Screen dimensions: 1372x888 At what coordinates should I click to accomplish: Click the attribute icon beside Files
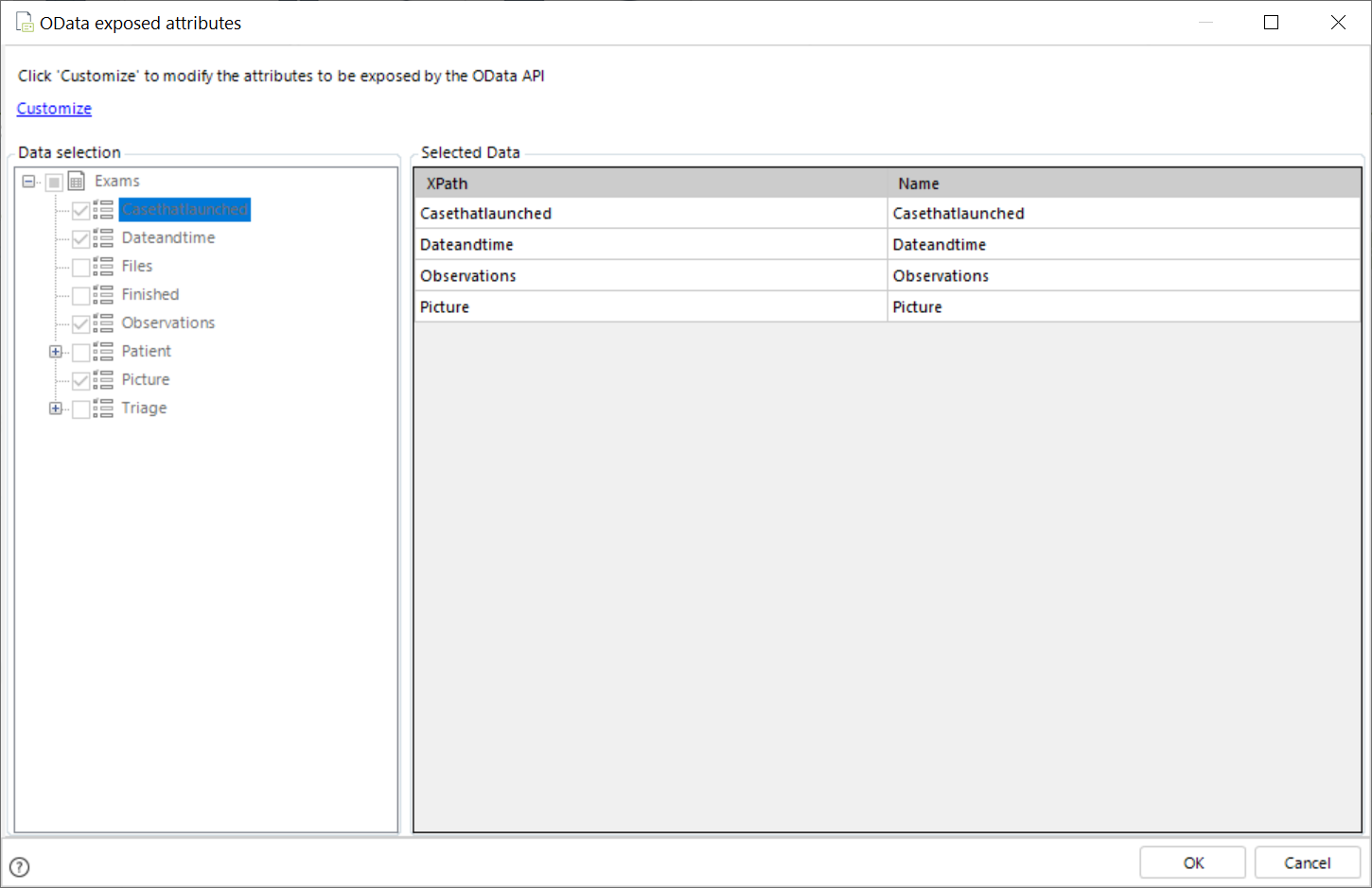(x=103, y=267)
